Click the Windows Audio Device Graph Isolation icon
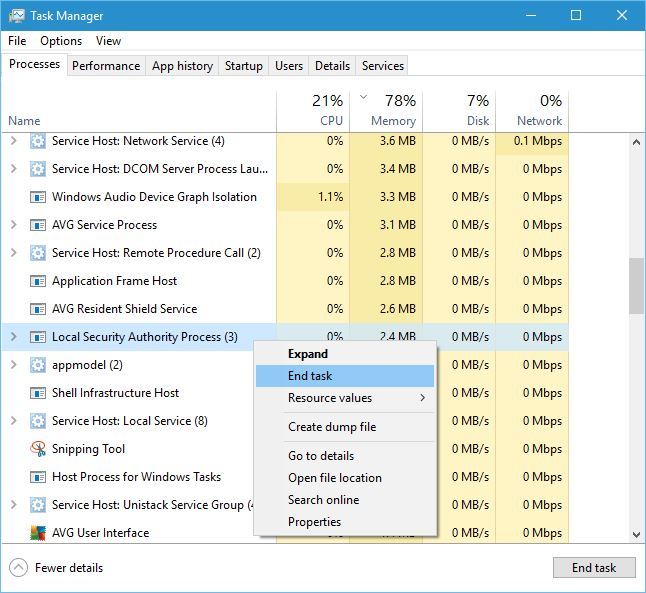 pyautogui.click(x=38, y=197)
